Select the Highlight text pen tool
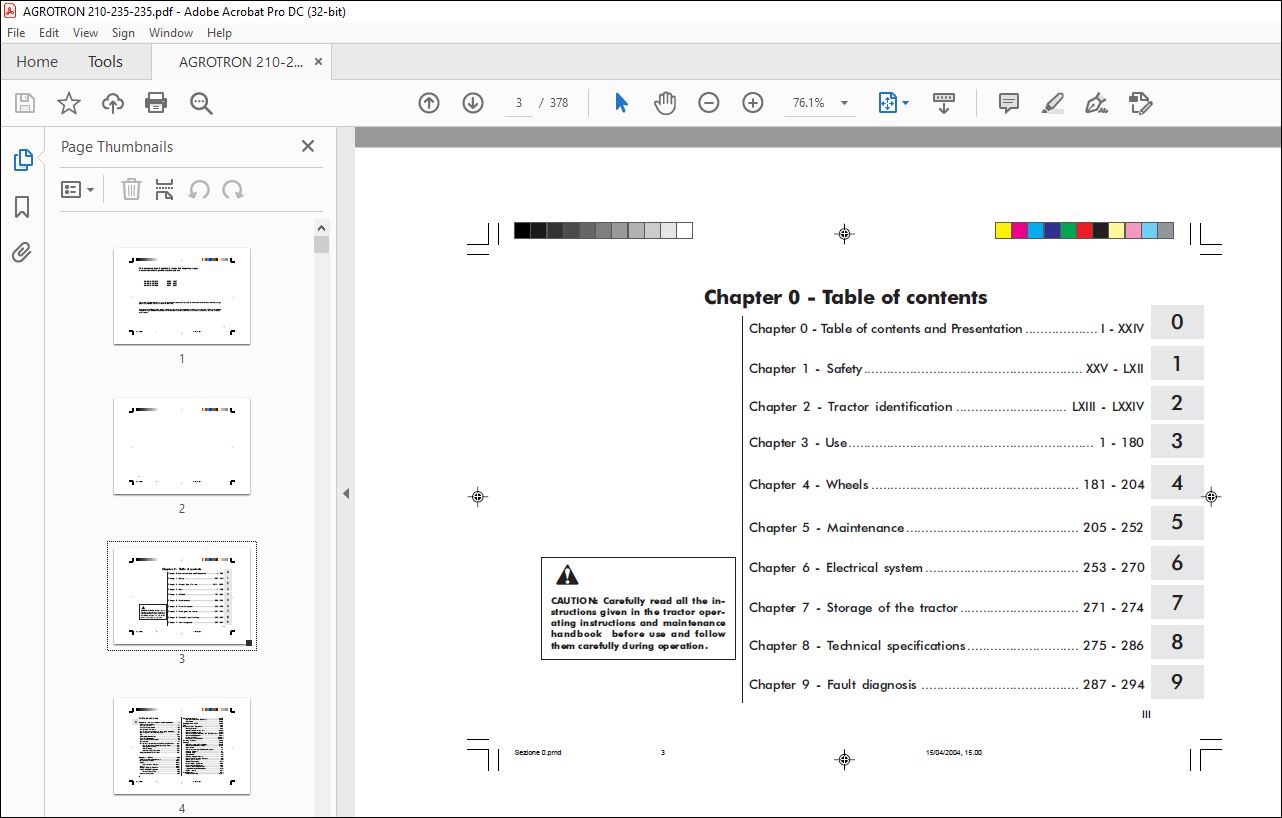The height and width of the screenshot is (818, 1282). click(x=1052, y=103)
